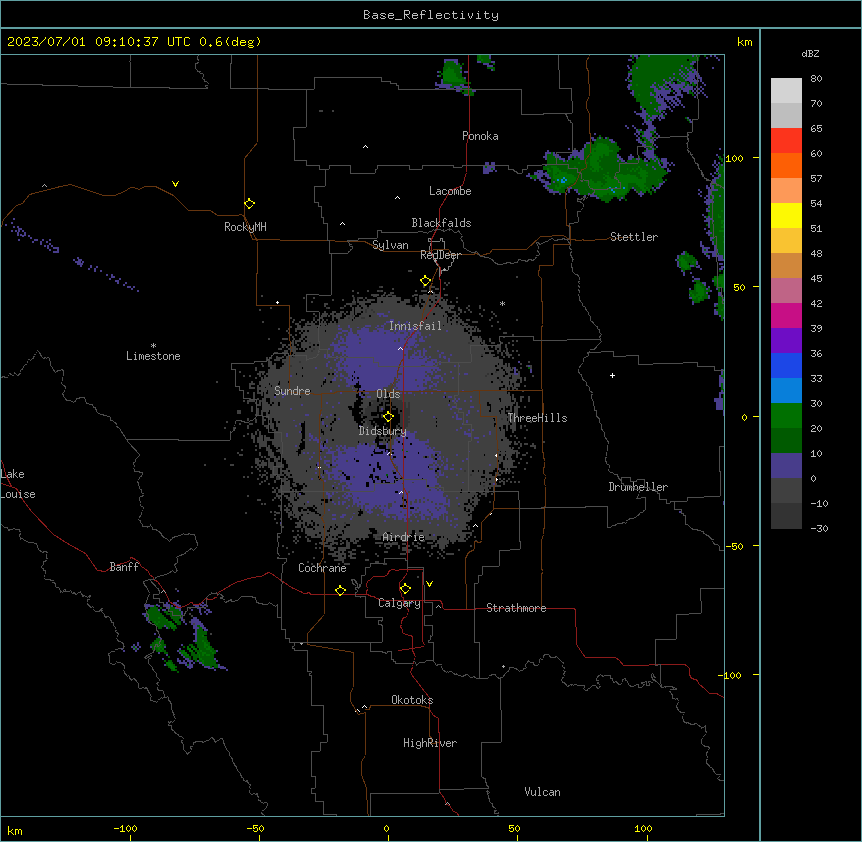
Task: Click the Airdrie label
Action: coord(403,537)
